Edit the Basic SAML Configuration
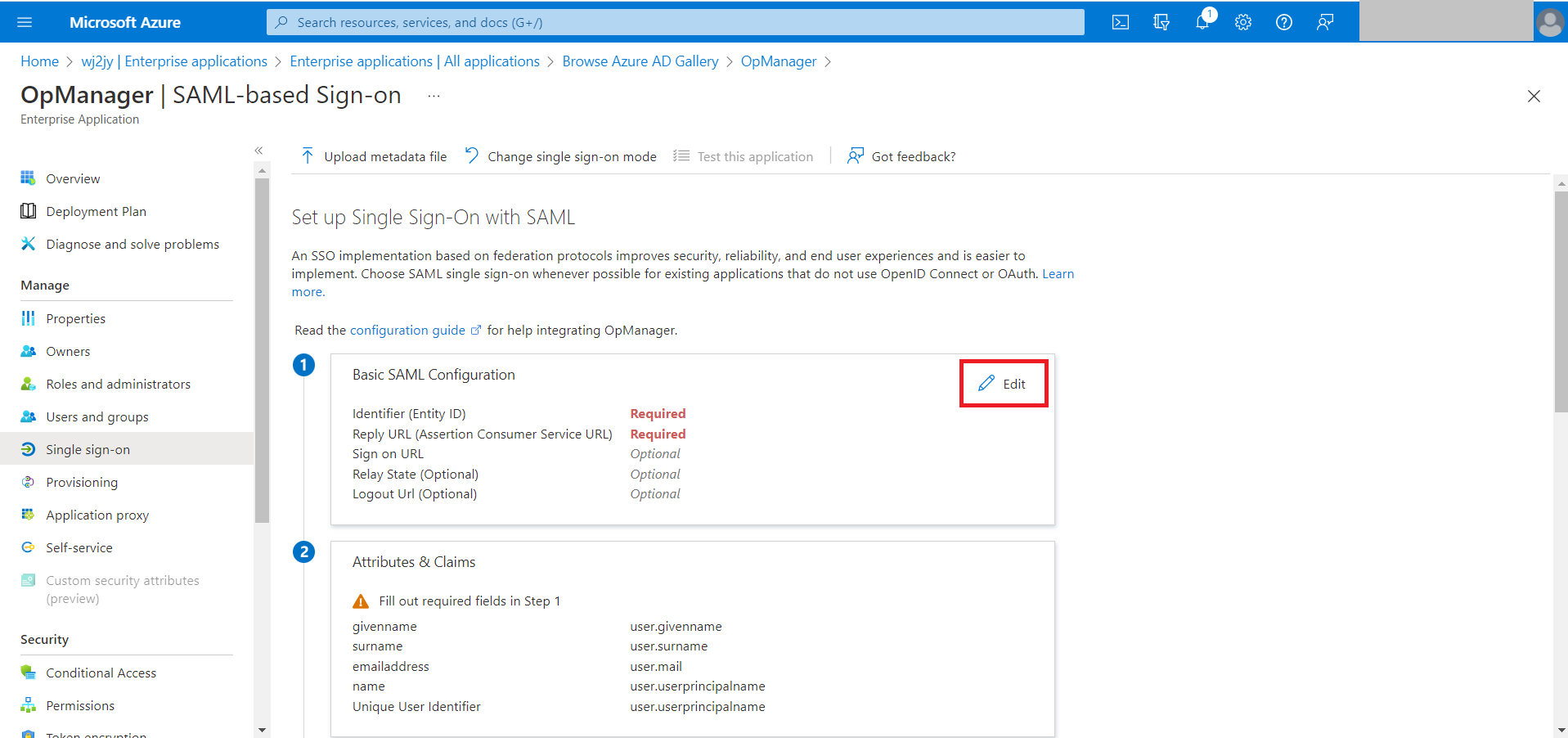The height and width of the screenshot is (738, 1568). coord(1003,384)
